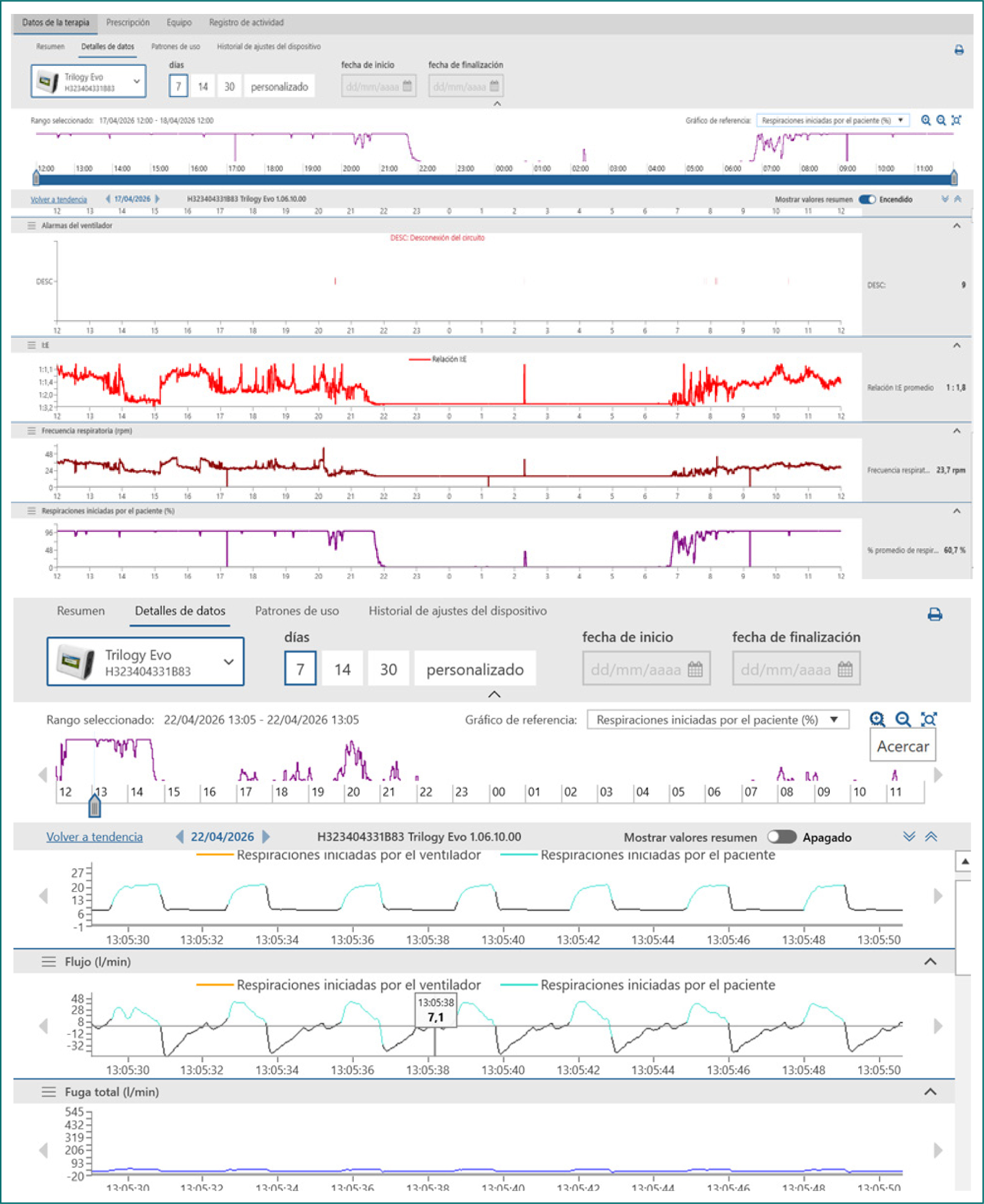Click the right handle of the upper range bar
Image resolution: width=984 pixels, height=1204 pixels.
954,178
